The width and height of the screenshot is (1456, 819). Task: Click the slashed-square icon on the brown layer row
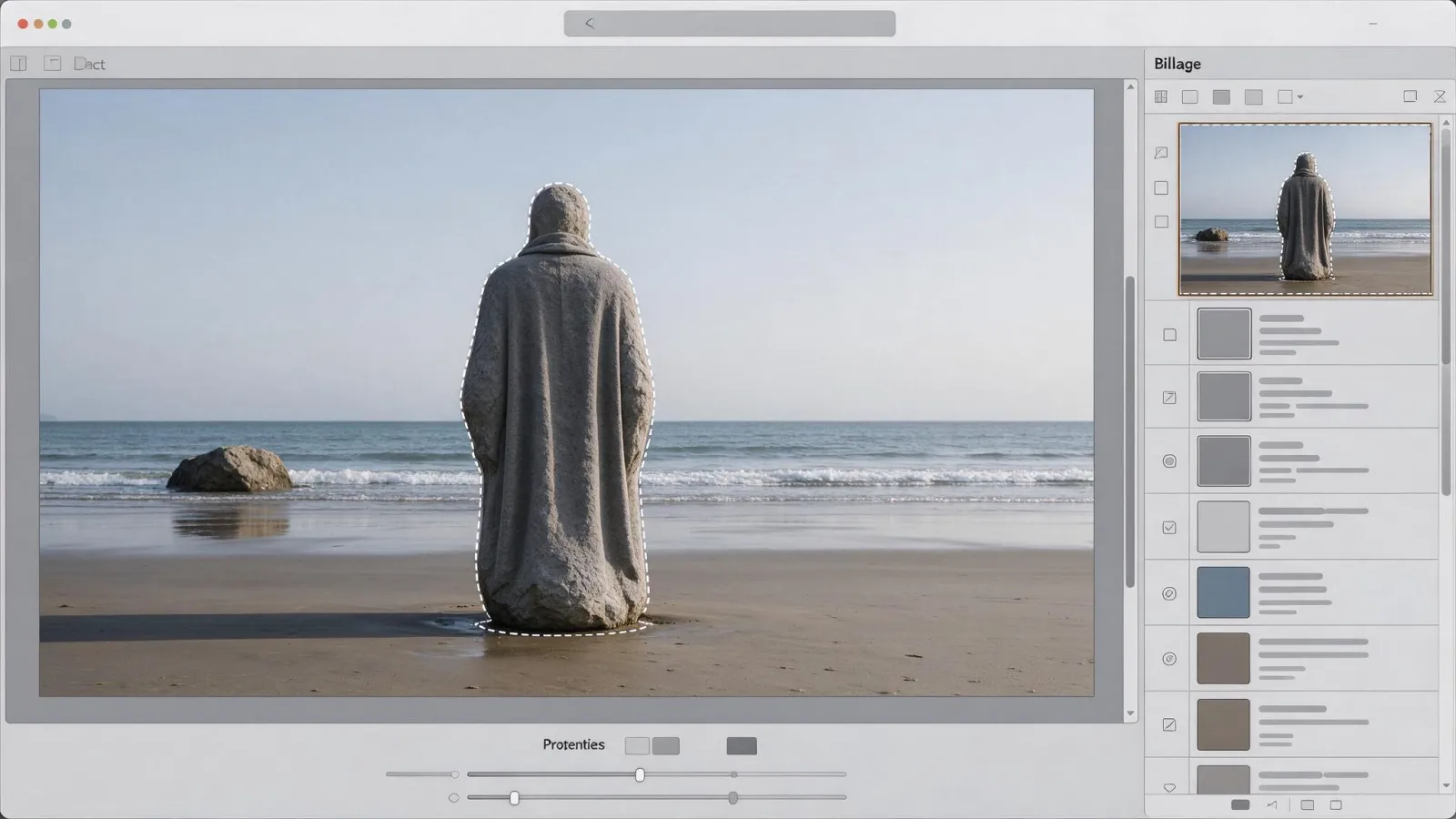[1169, 724]
